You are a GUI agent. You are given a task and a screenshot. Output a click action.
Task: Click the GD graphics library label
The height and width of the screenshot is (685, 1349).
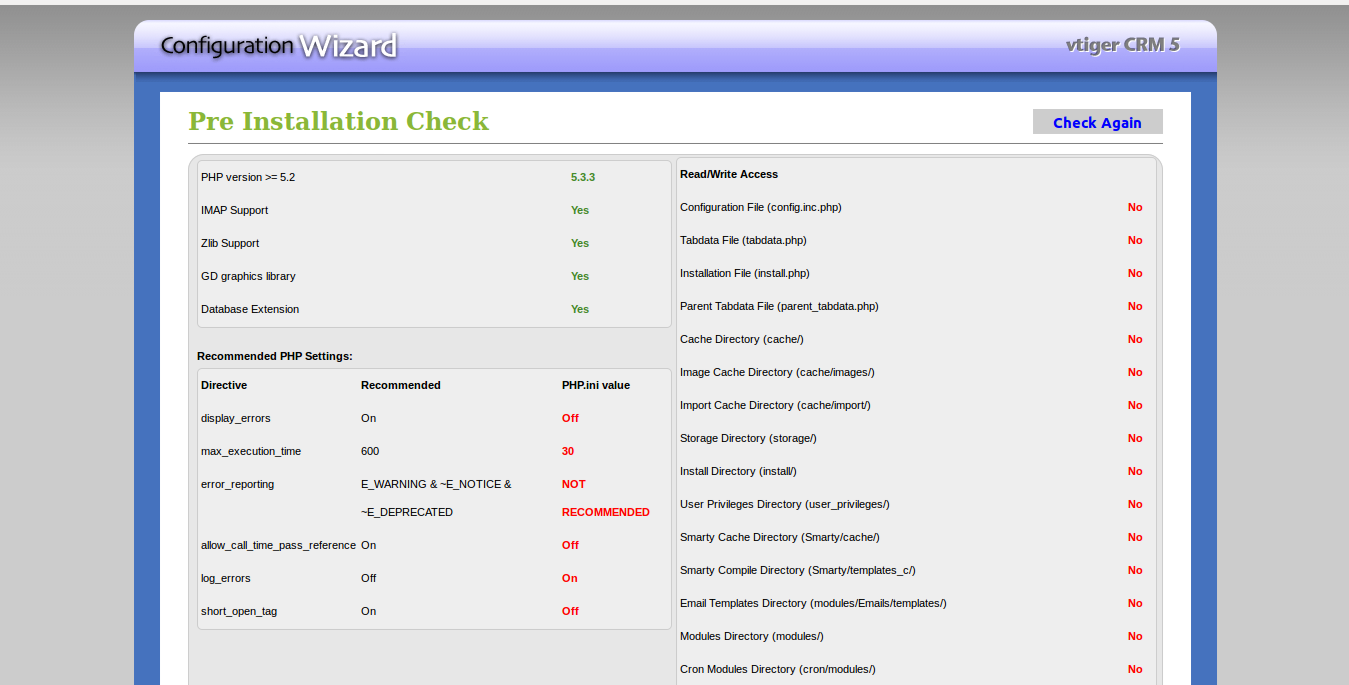tap(248, 276)
